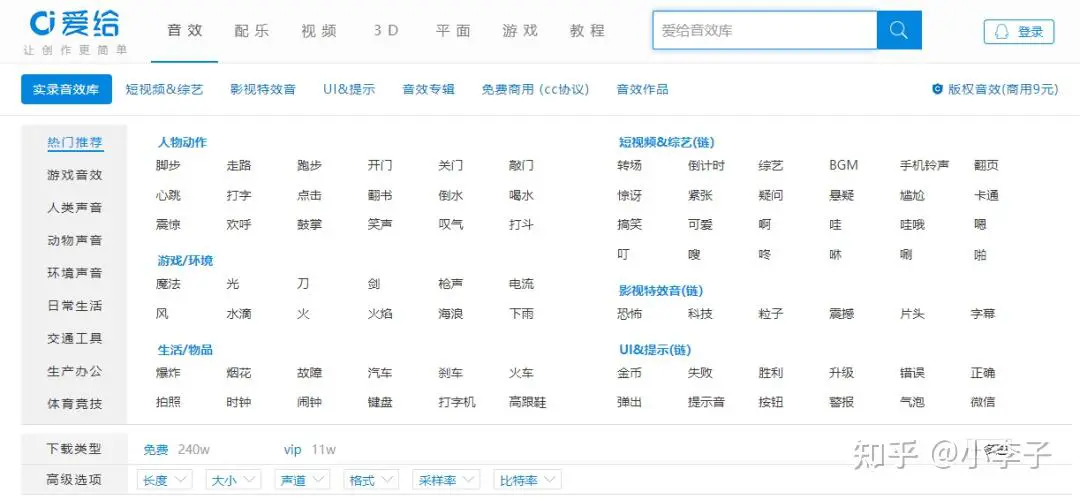Open the 倒计时 tag
This screenshot has width=1080, height=500.
tap(706, 166)
